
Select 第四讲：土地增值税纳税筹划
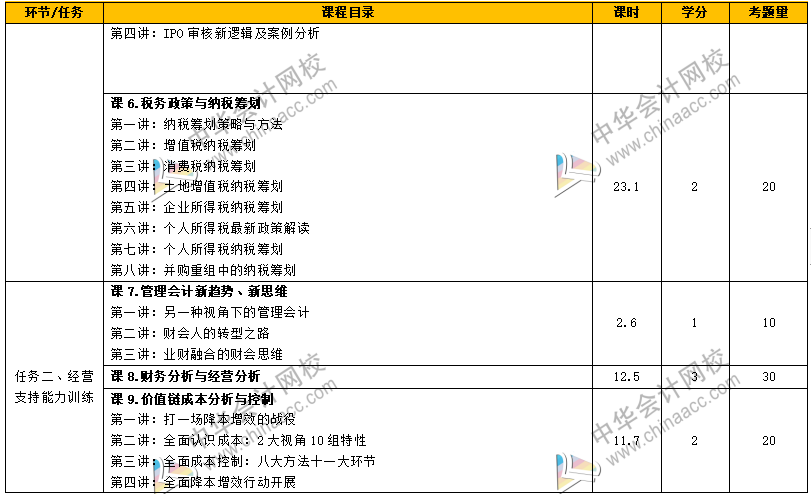pos(197,186)
